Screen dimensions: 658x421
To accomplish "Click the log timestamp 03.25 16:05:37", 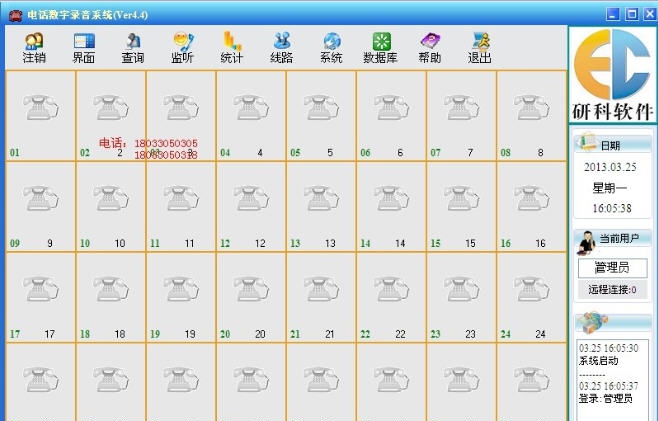I will point(609,386).
